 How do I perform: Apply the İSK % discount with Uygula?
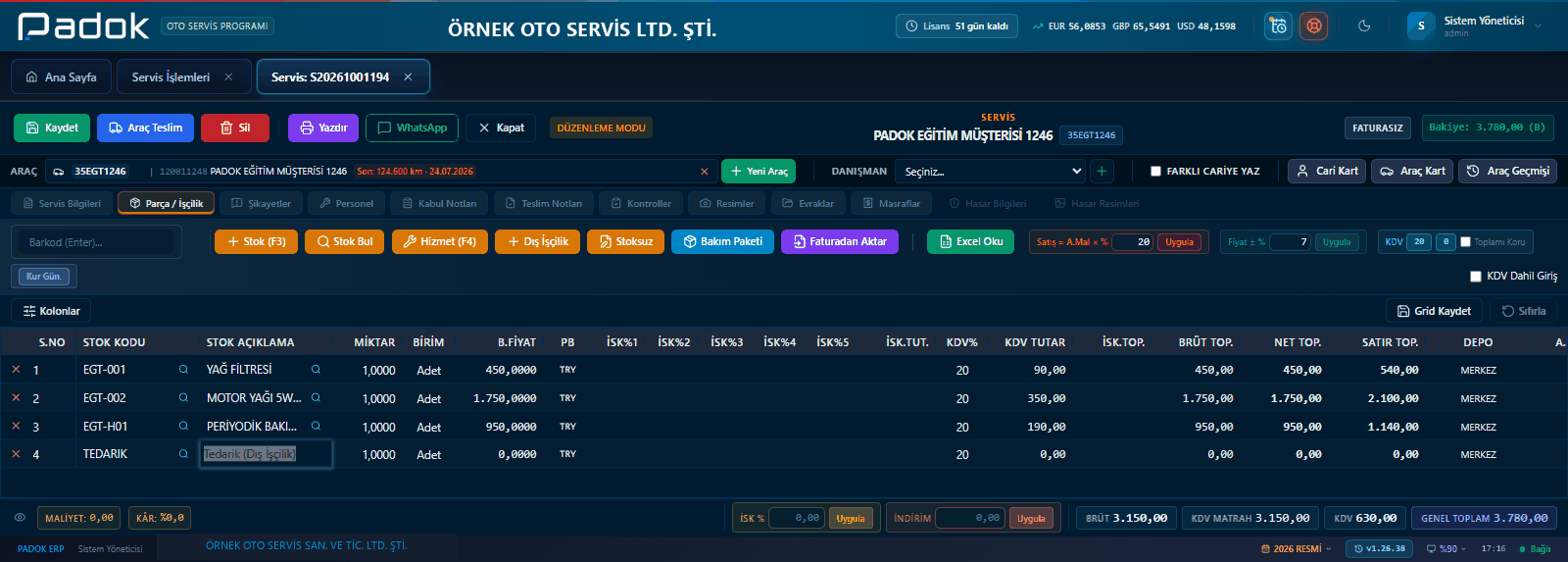pyautogui.click(x=851, y=518)
